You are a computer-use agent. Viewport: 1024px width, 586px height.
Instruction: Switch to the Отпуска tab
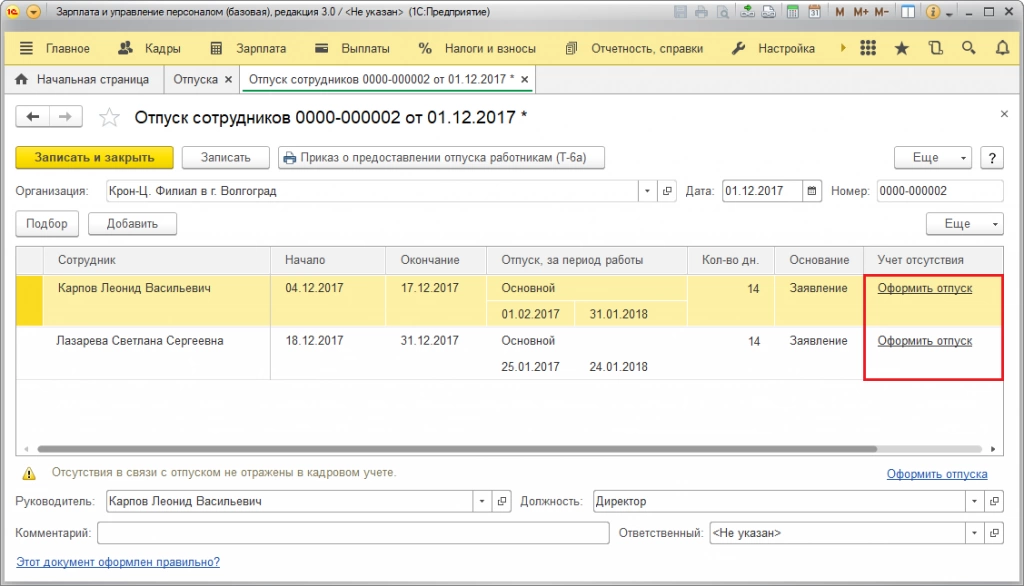pyautogui.click(x=195, y=79)
